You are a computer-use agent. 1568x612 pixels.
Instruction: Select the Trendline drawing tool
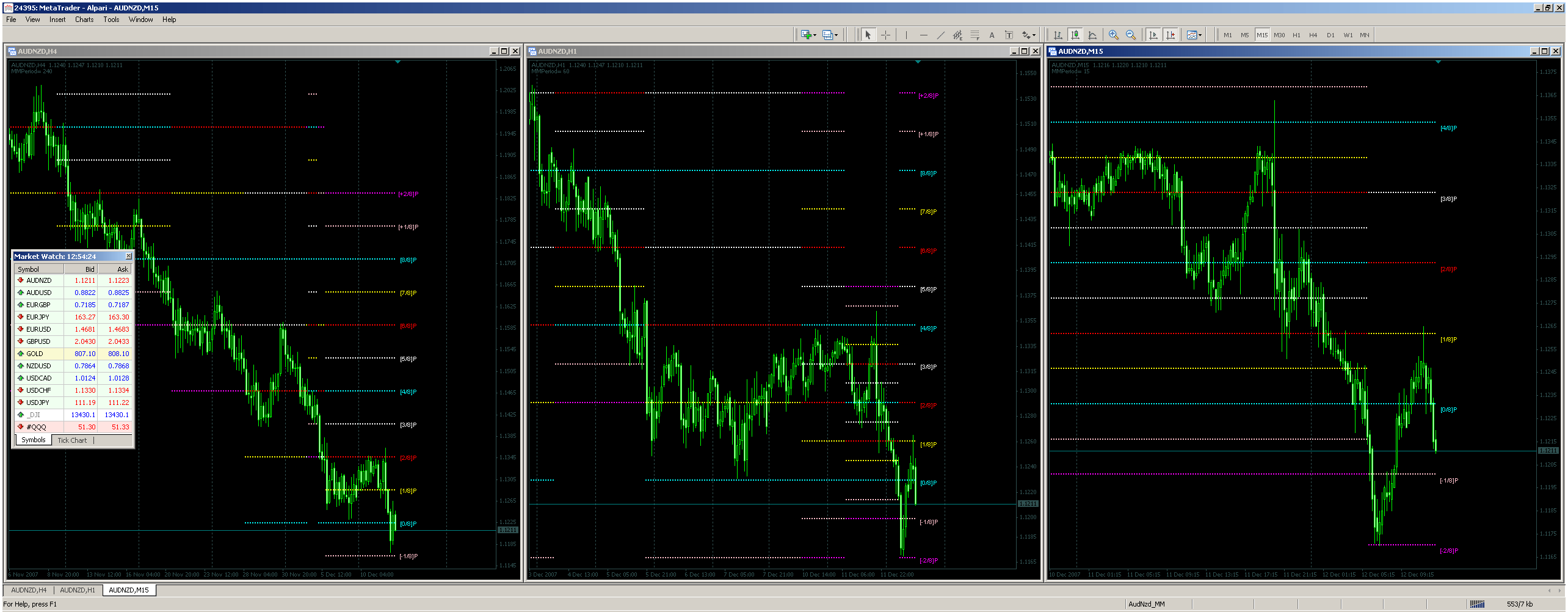click(x=940, y=35)
